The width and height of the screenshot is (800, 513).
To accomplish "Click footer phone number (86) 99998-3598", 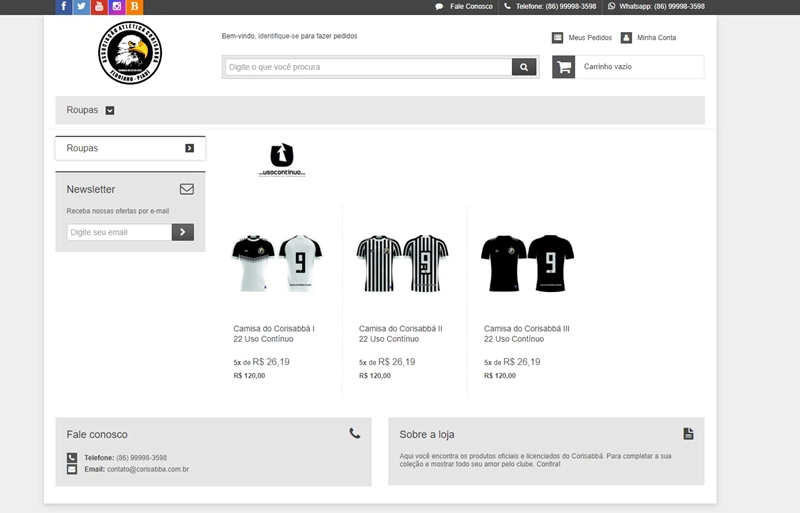I will pyautogui.click(x=141, y=458).
